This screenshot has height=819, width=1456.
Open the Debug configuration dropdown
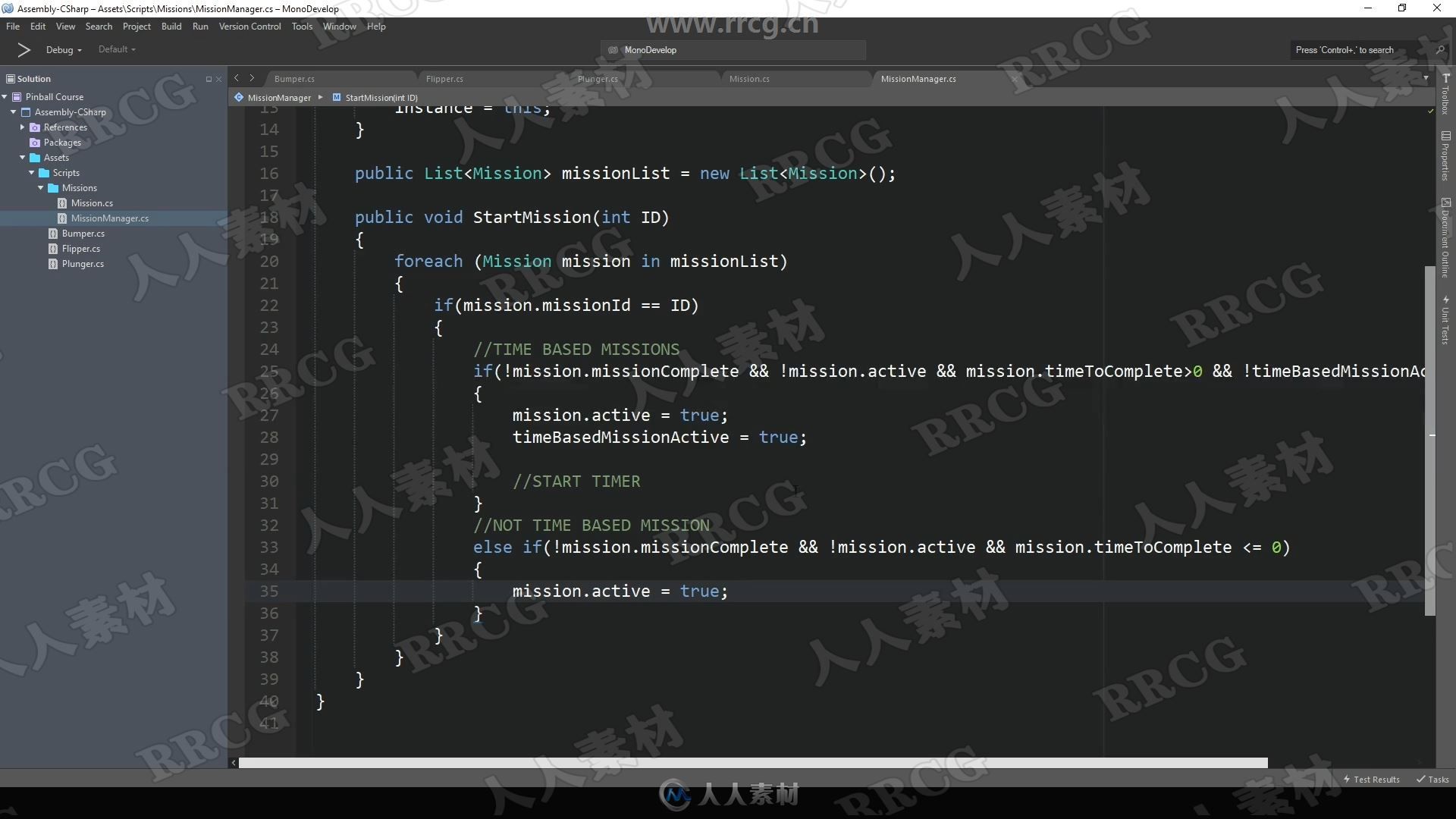pos(64,50)
